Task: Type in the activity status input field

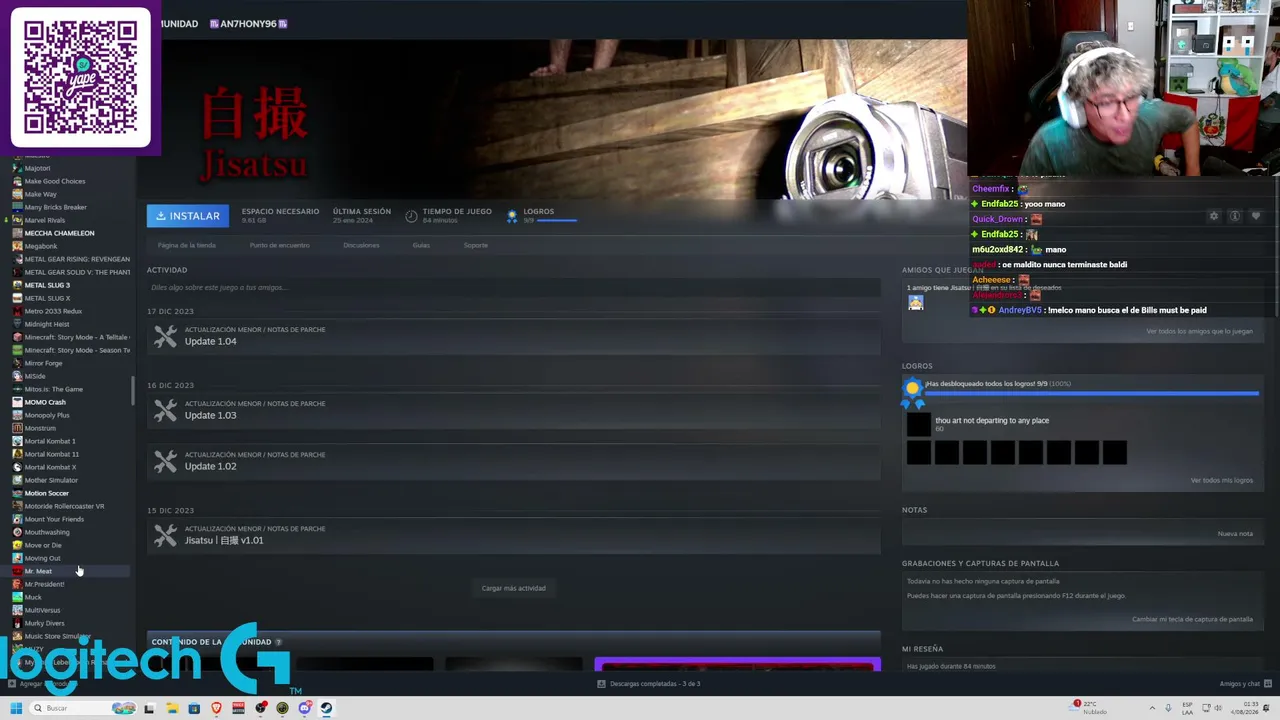Action: (513, 288)
